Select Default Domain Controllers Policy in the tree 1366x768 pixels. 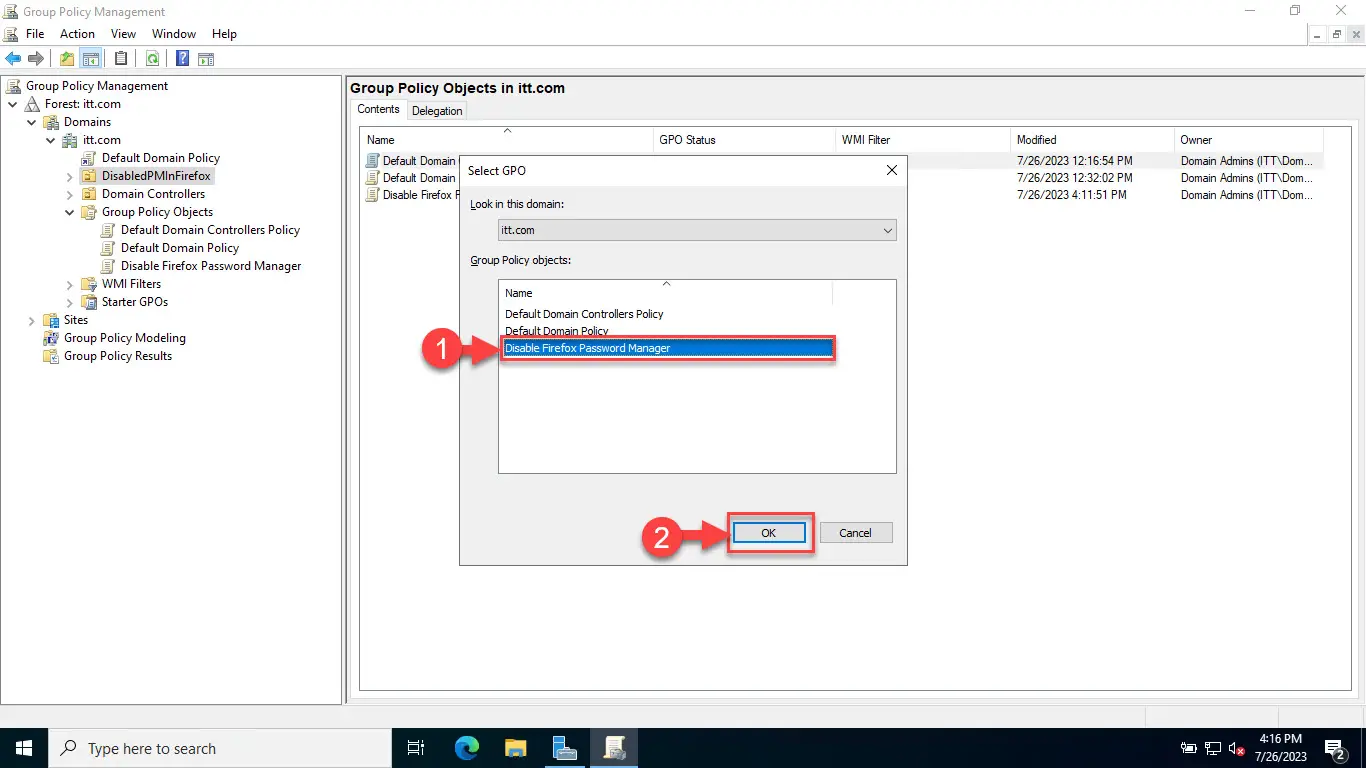(x=210, y=230)
